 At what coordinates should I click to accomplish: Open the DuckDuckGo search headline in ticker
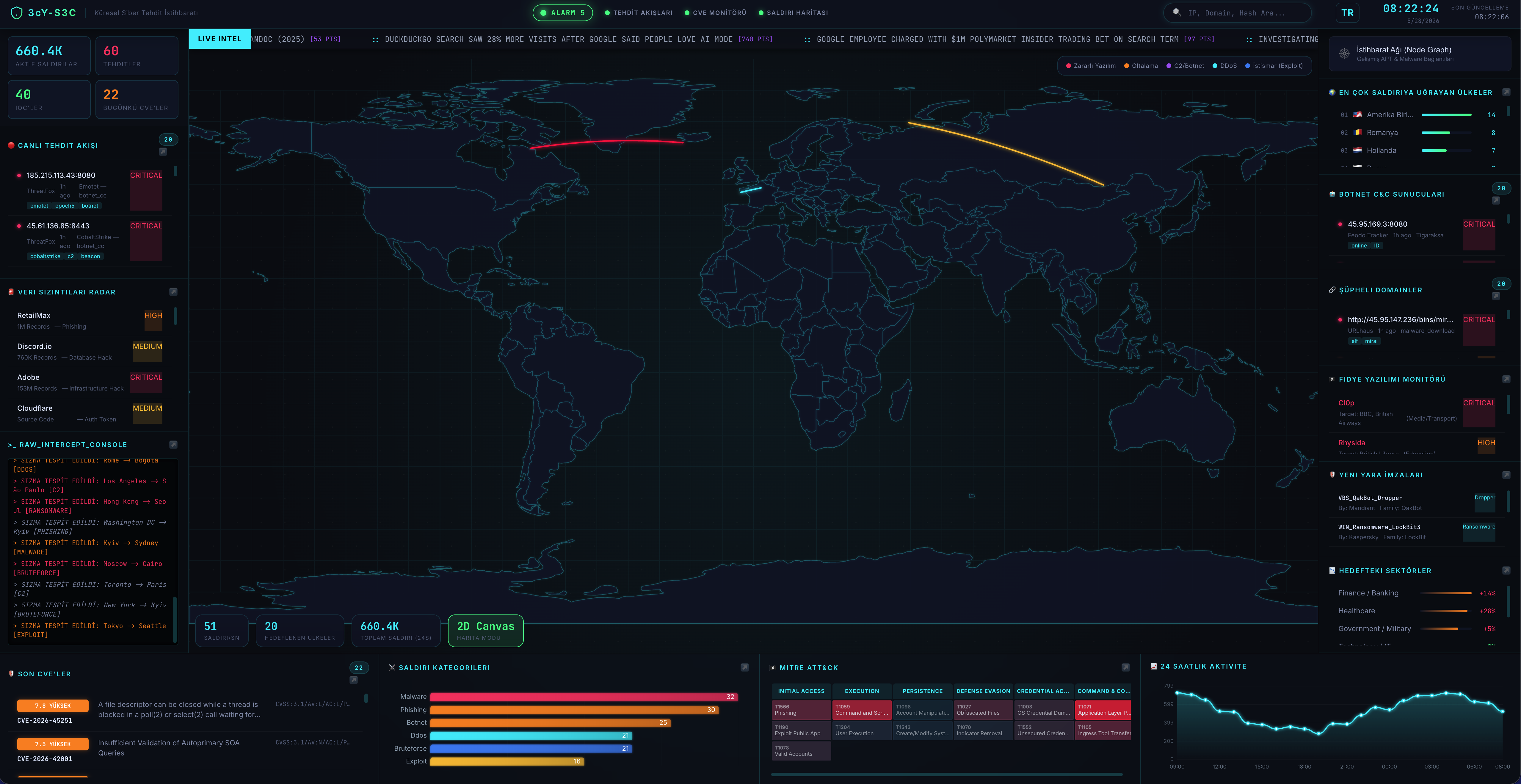click(x=578, y=39)
